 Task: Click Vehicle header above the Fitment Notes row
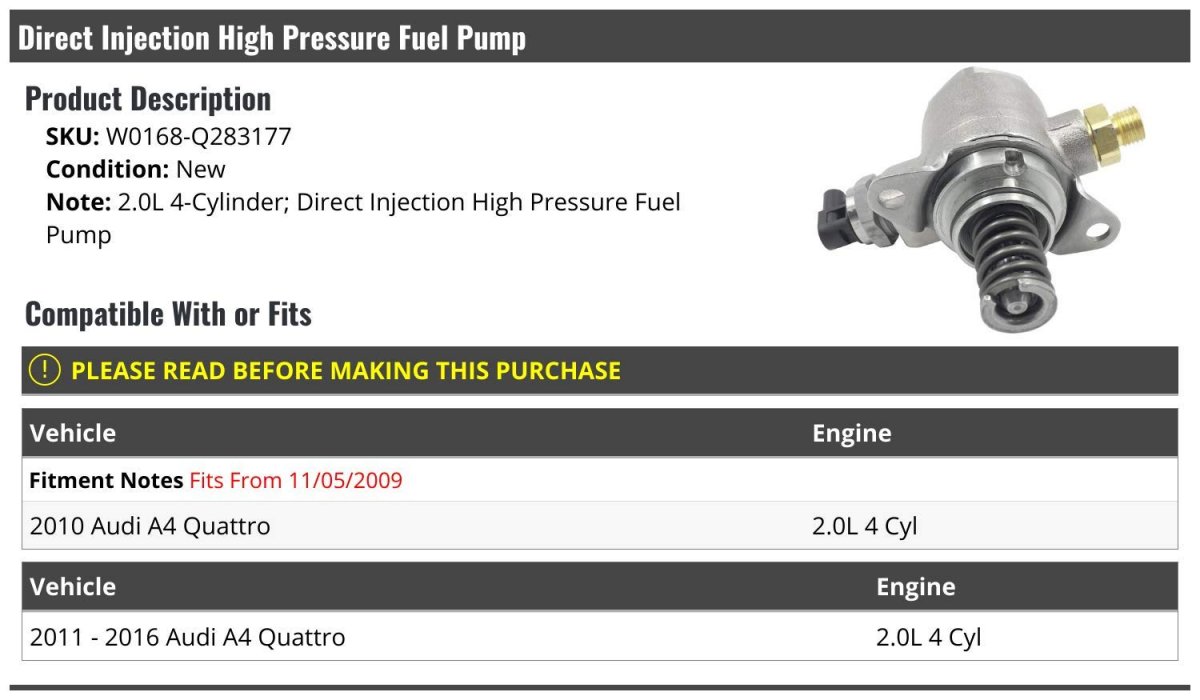click(73, 433)
